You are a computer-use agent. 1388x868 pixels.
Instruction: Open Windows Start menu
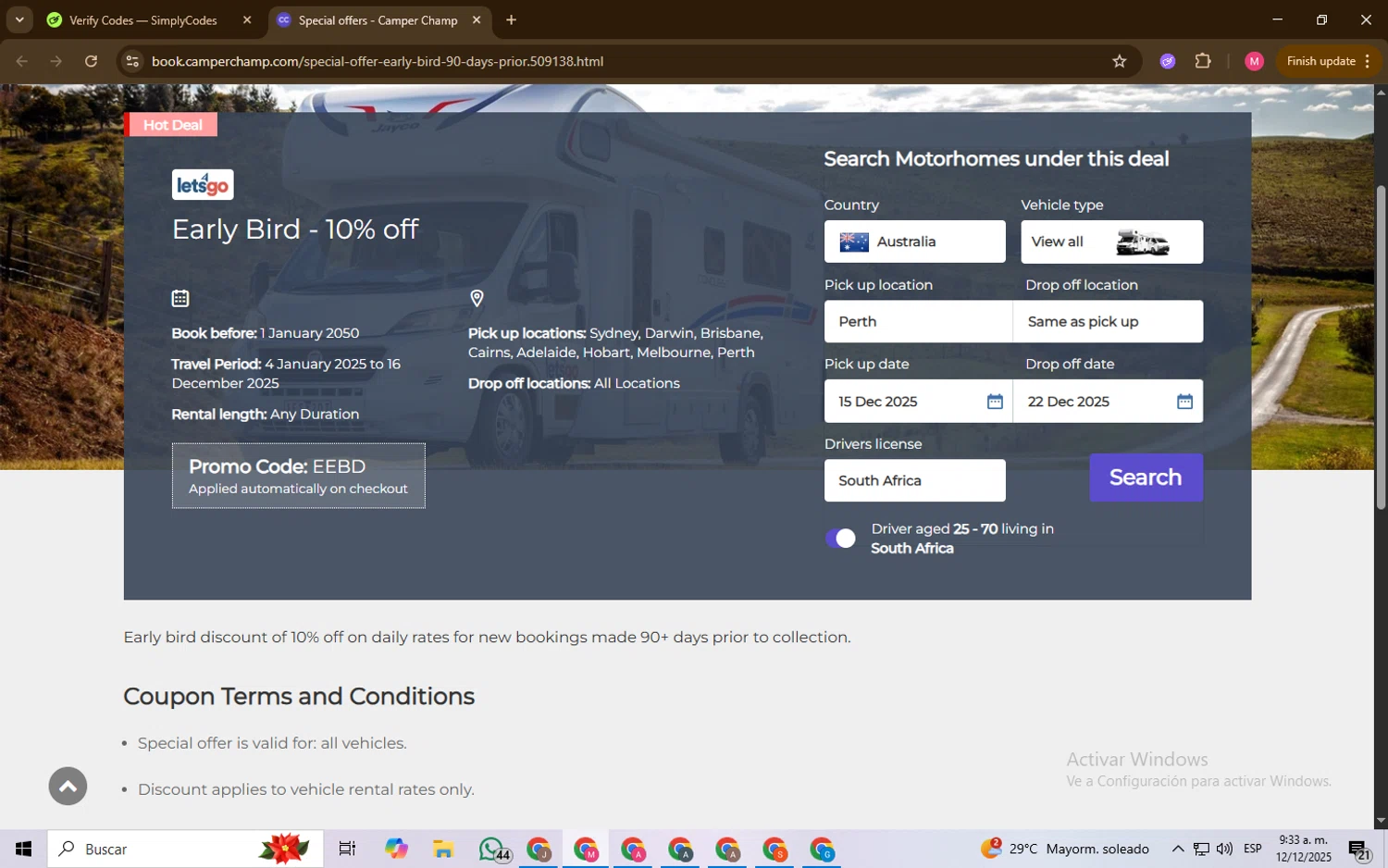point(24,849)
